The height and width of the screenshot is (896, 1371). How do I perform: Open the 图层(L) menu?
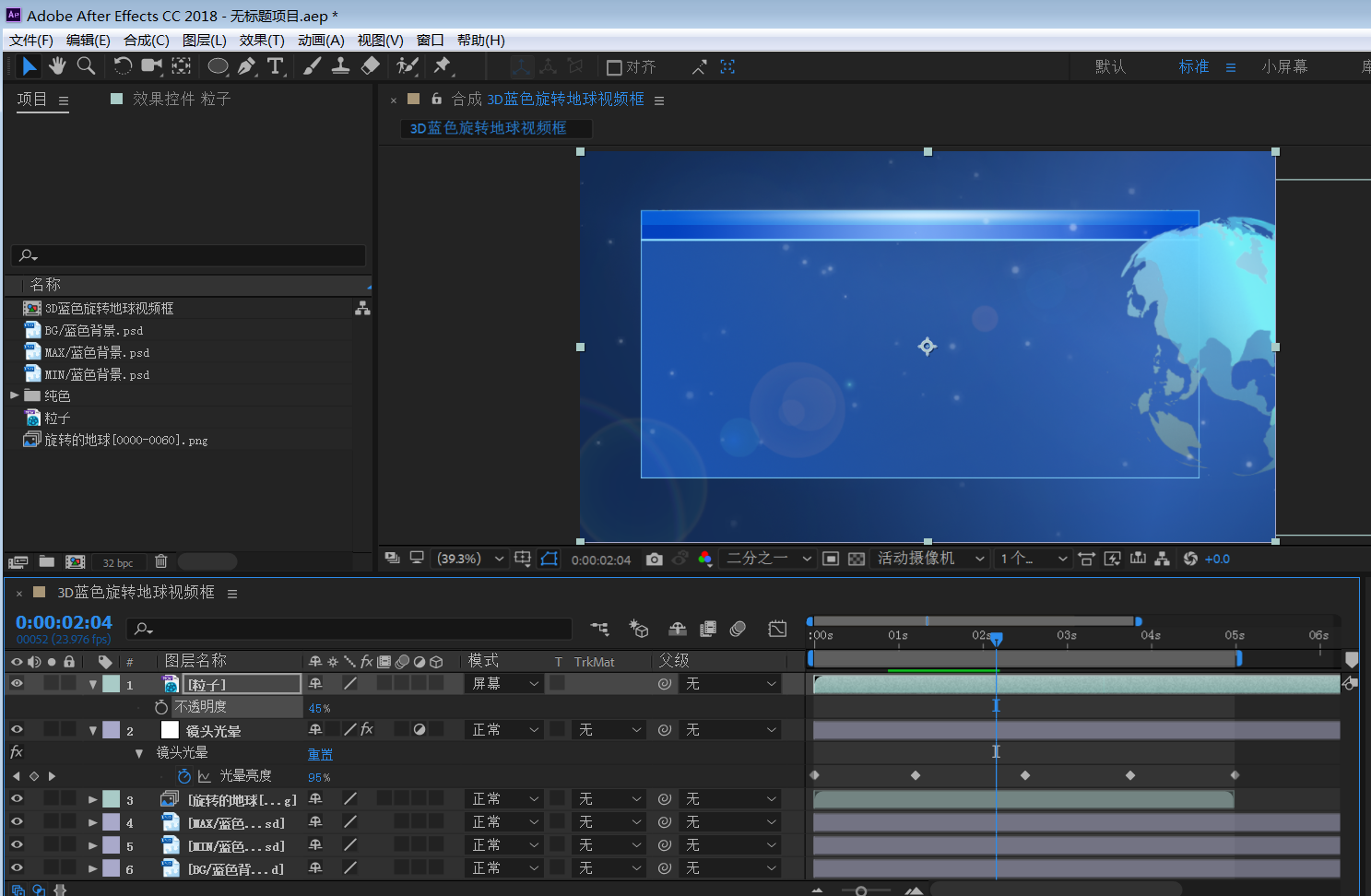click(x=205, y=40)
